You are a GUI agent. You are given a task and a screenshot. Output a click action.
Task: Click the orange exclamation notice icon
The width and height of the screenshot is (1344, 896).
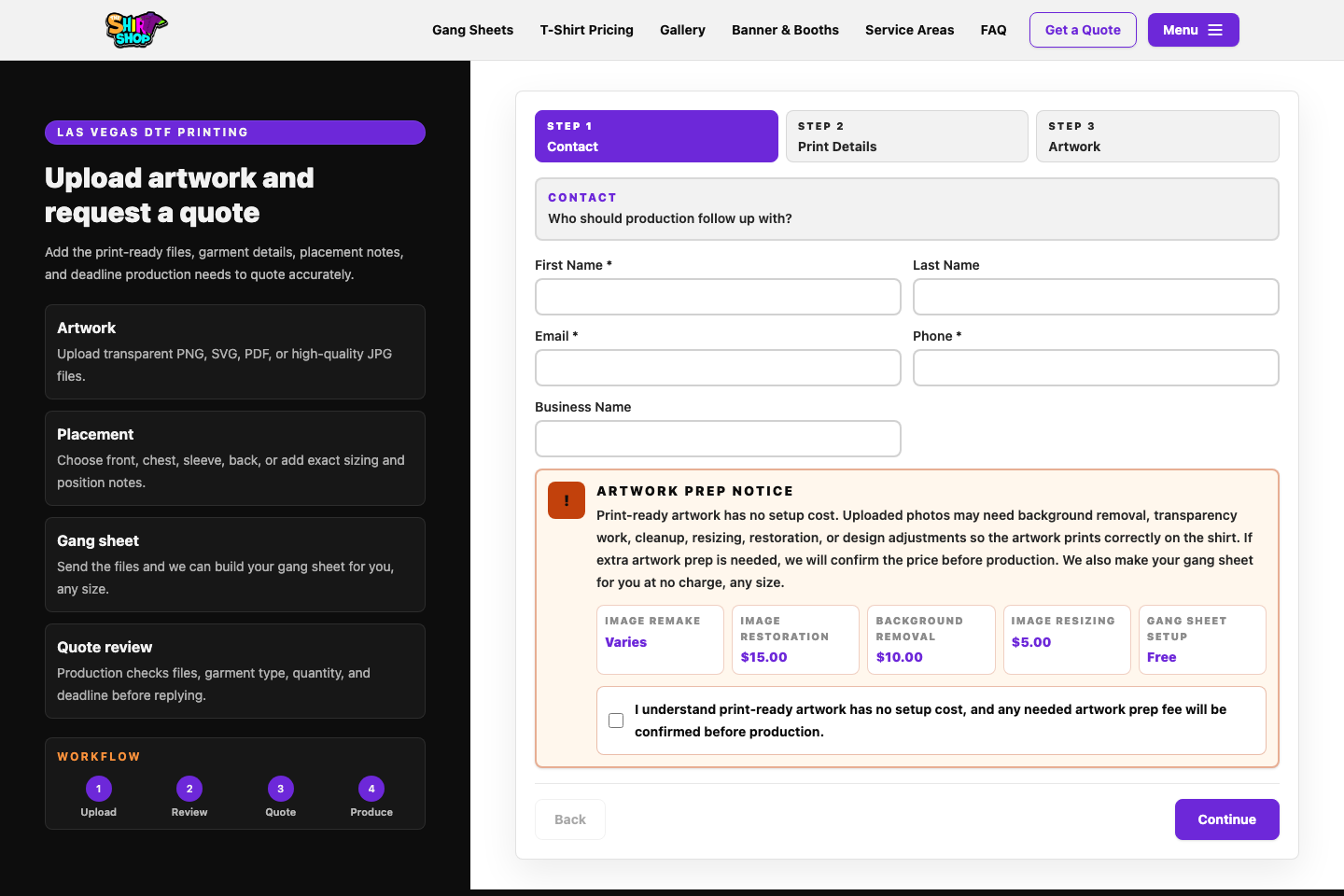coord(567,500)
